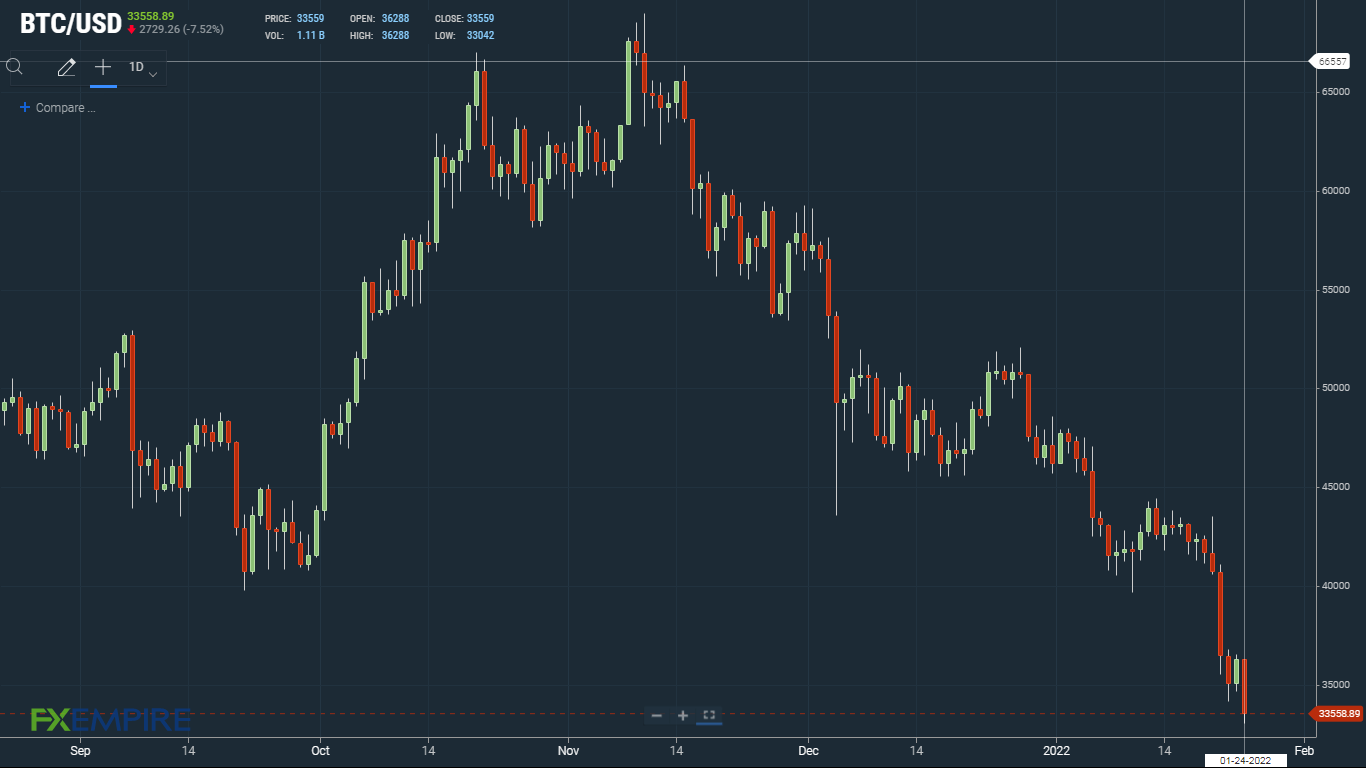This screenshot has height=768, width=1366.
Task: Open the symbol search magnifier
Action: tap(14, 67)
